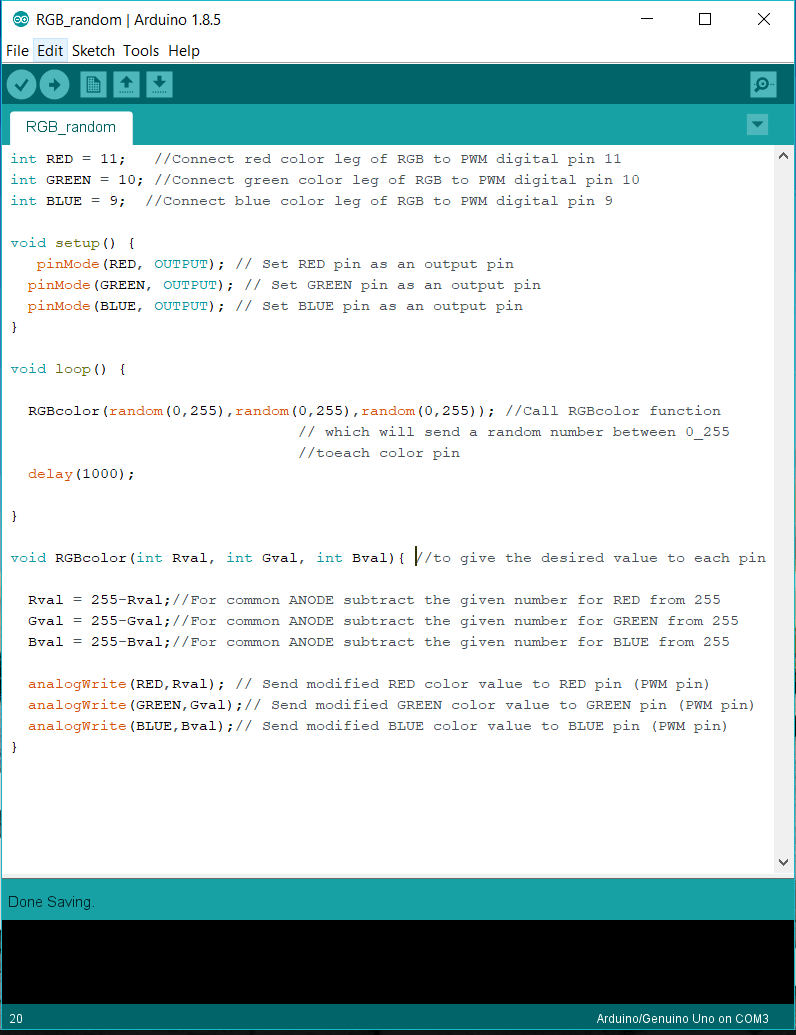Open a sketch with the up-arrow icon

click(126, 84)
